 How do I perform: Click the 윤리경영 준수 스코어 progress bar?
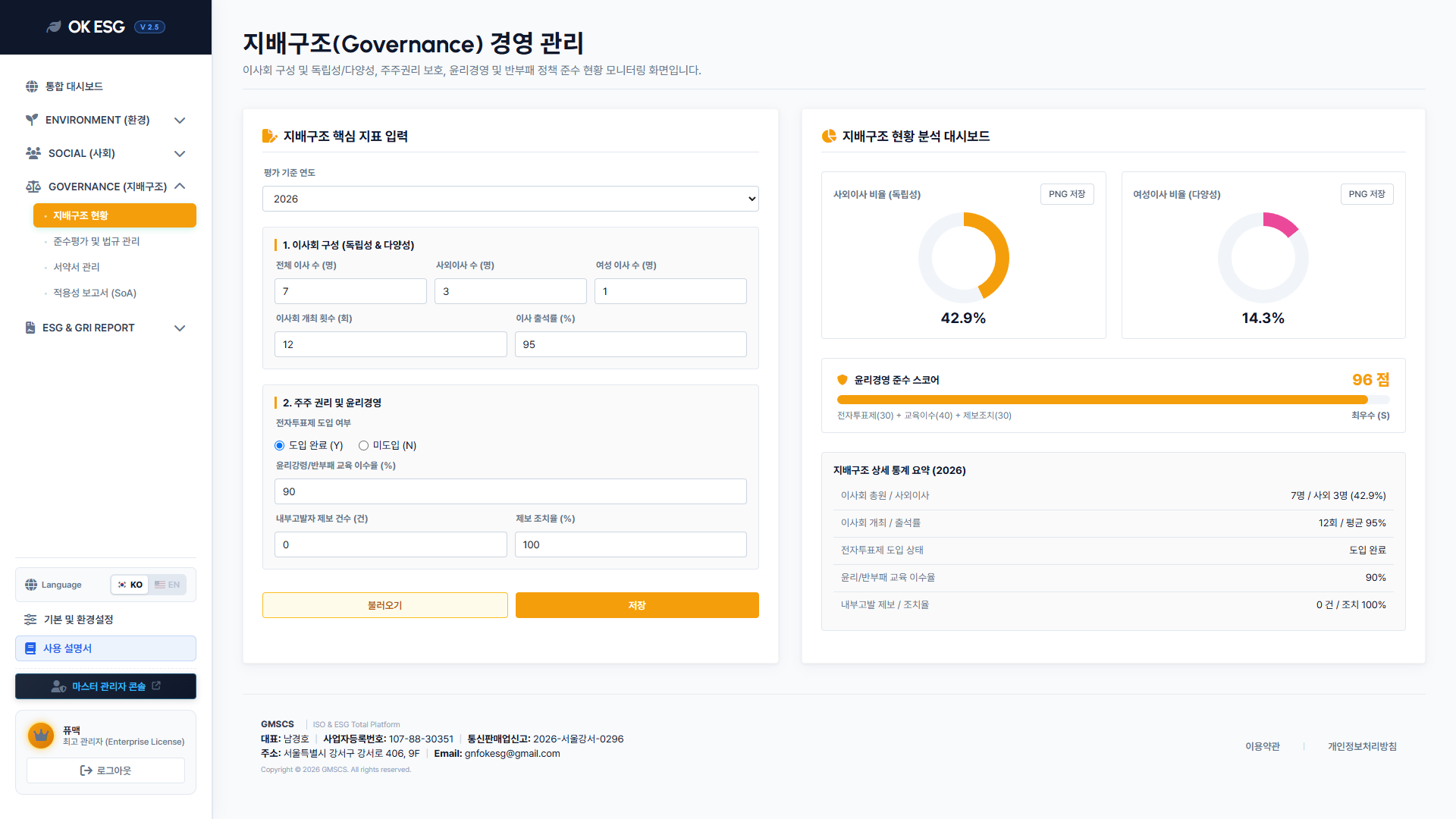1113,400
